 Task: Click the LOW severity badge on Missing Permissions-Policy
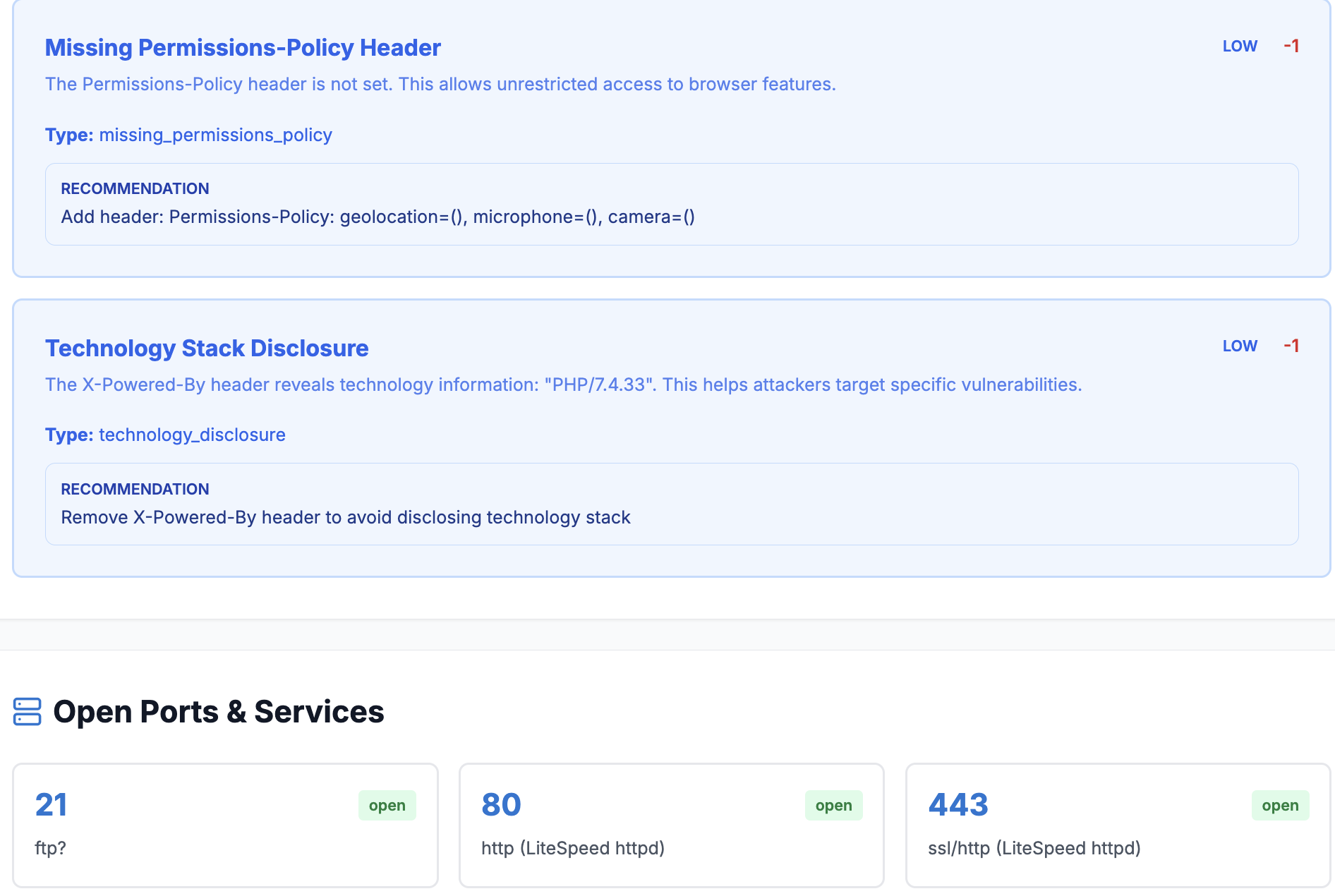pyautogui.click(x=1240, y=46)
